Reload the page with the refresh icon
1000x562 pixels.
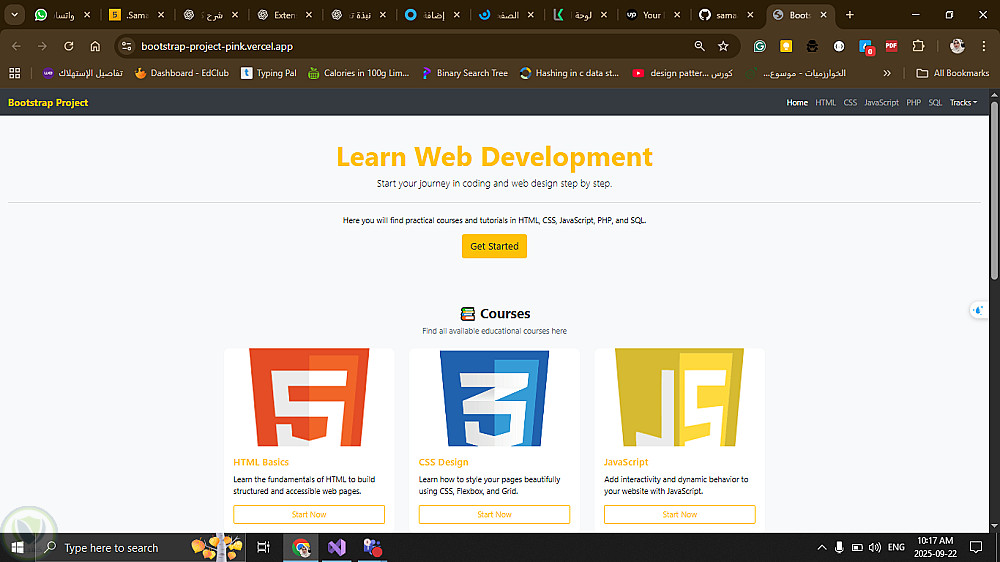(68, 46)
